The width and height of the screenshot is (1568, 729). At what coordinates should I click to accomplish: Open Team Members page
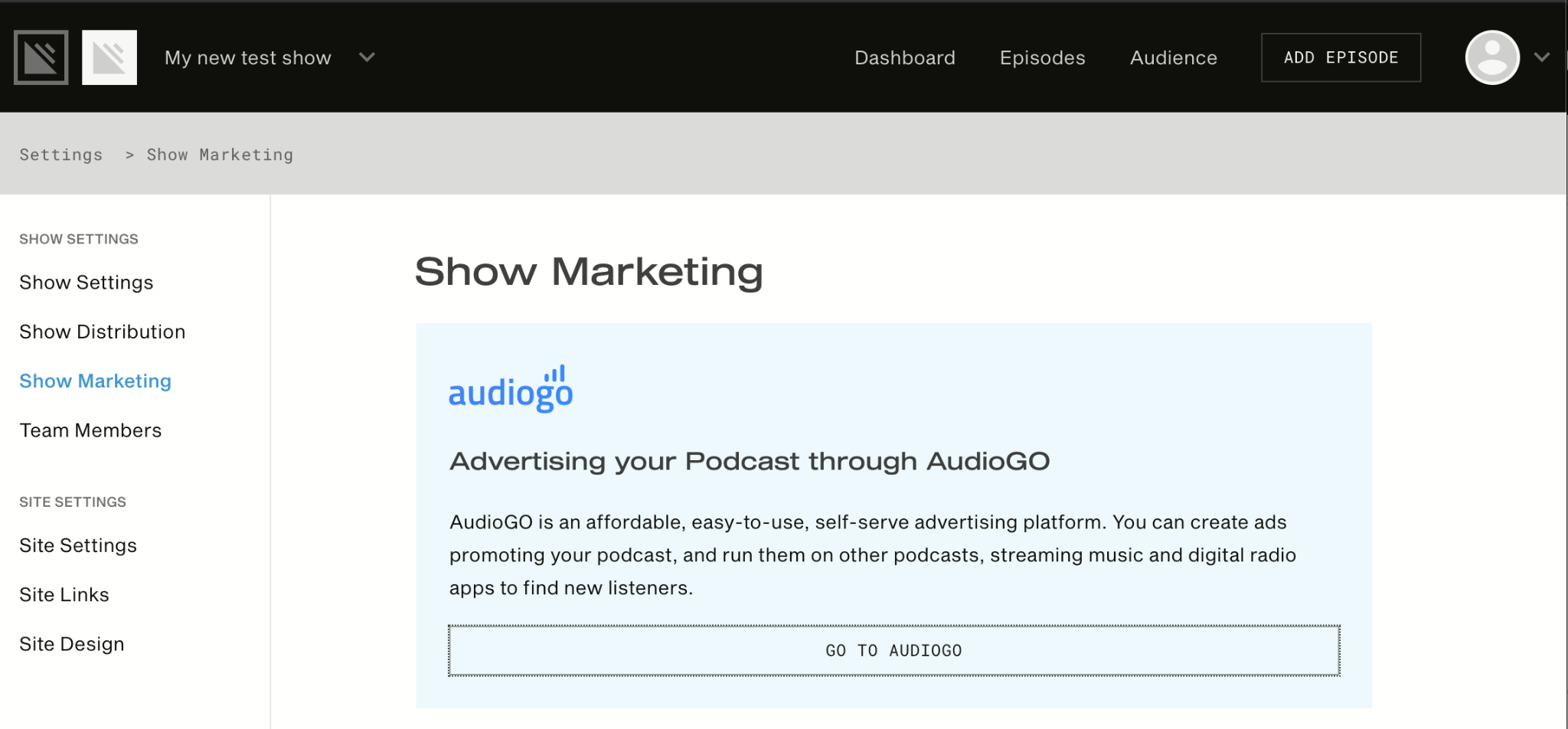click(90, 430)
